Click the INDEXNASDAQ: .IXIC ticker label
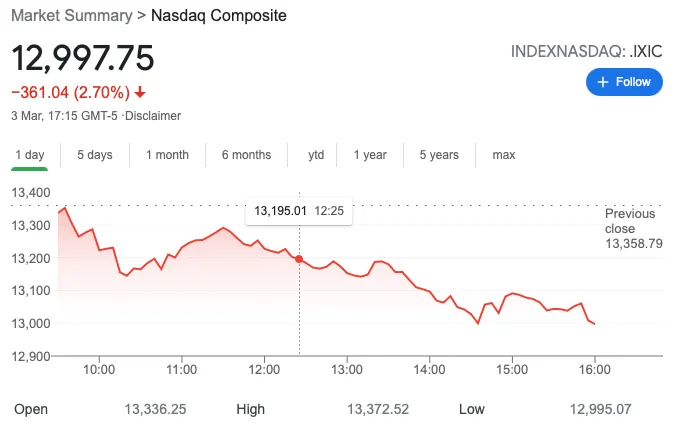Screen dimensions: 679x432 (x=586, y=52)
